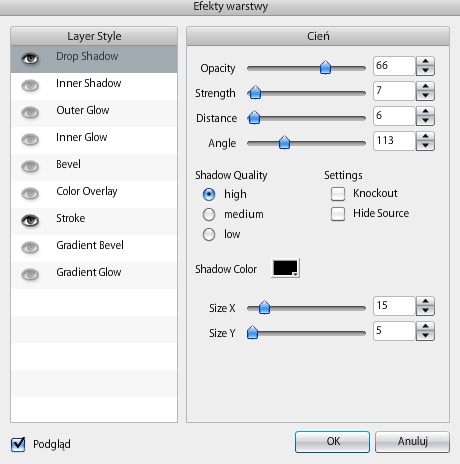460x464 pixels.
Task: Choose Inner Glow from the list
Action: pos(94,140)
